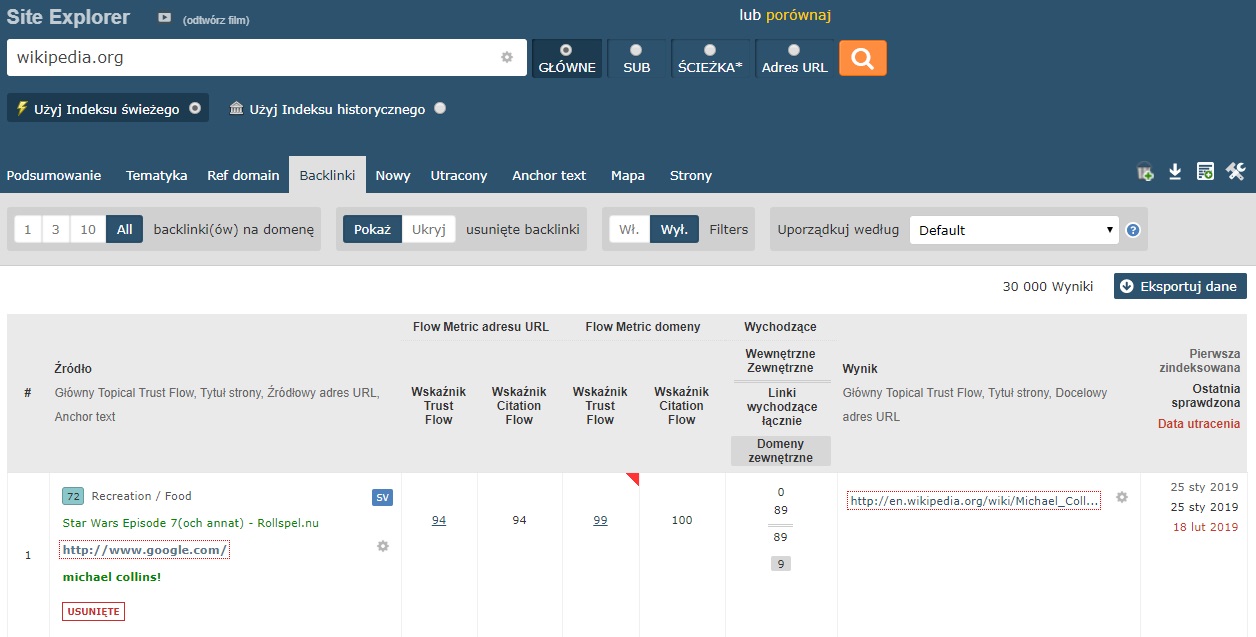Turn filters on with Wł. toggle
This screenshot has width=1256, height=637.
pos(629,229)
